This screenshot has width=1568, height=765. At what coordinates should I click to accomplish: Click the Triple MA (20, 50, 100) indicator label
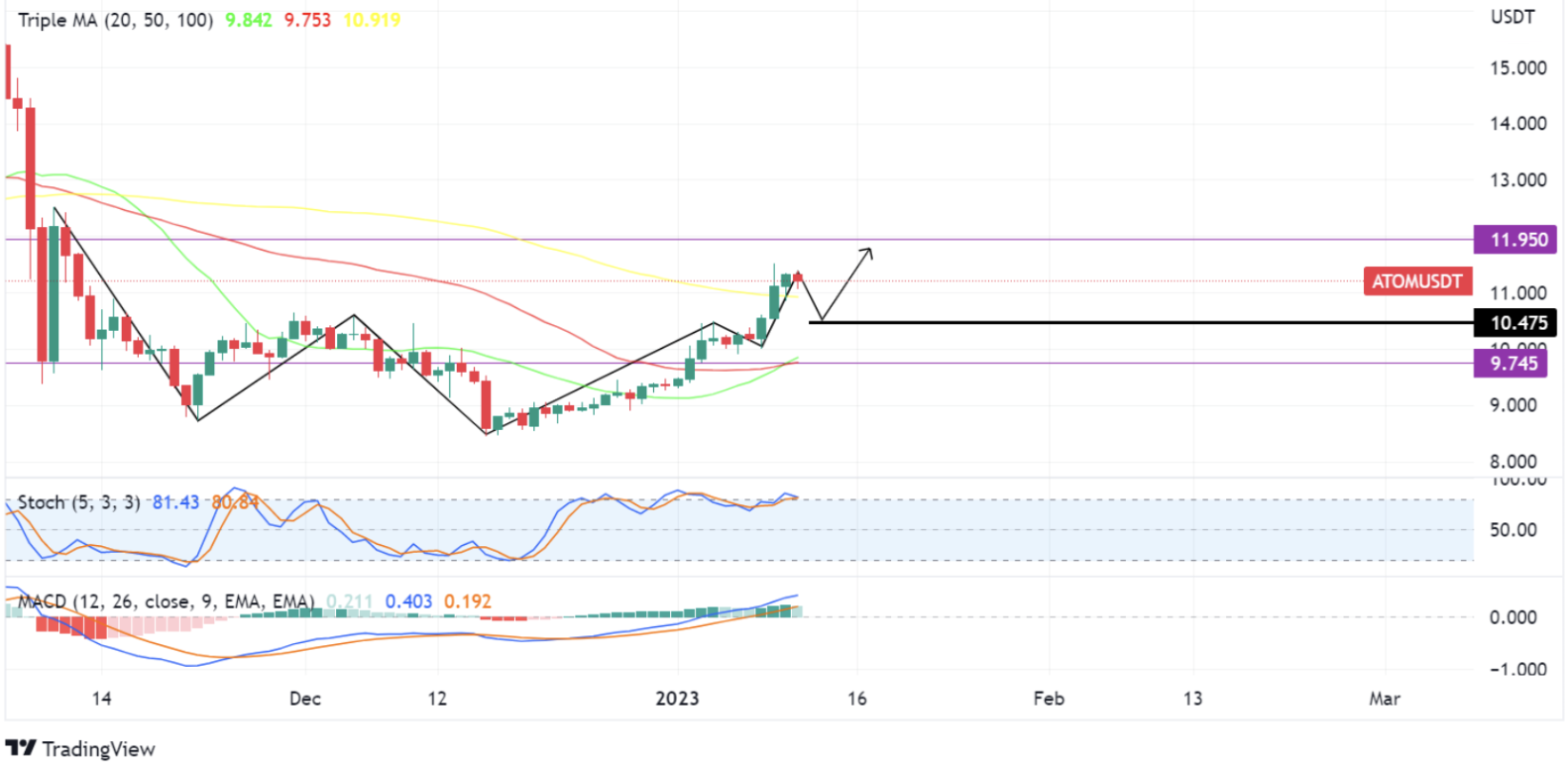click(115, 20)
